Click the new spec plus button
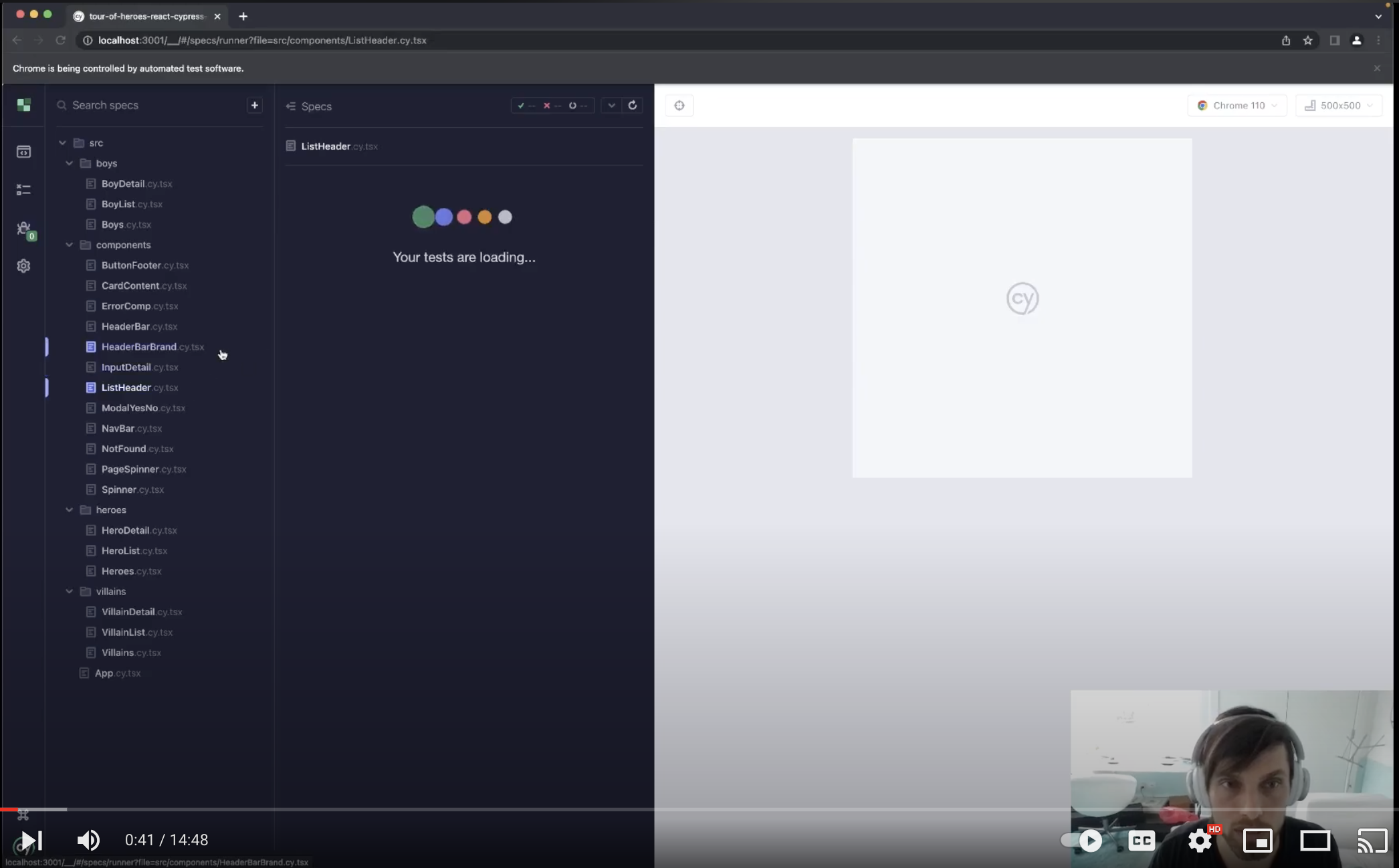The height and width of the screenshot is (868, 1399). (x=254, y=105)
